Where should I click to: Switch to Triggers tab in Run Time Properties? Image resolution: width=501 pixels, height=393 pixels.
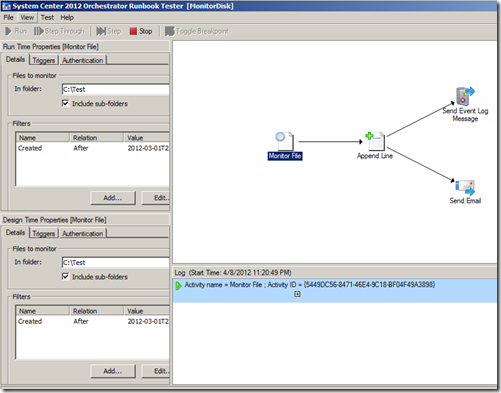(44, 60)
